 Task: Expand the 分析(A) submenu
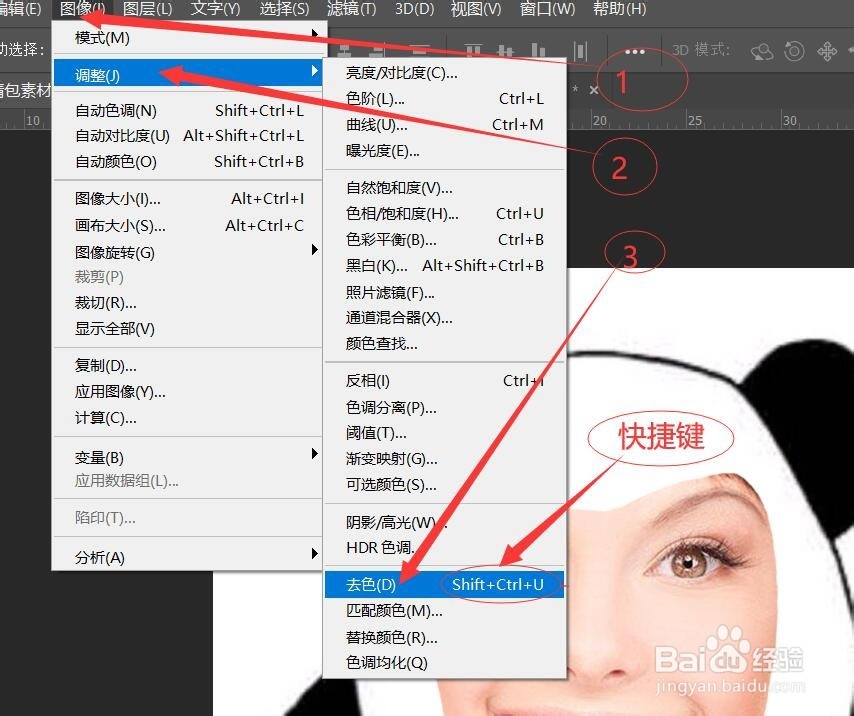pyautogui.click(x=188, y=557)
